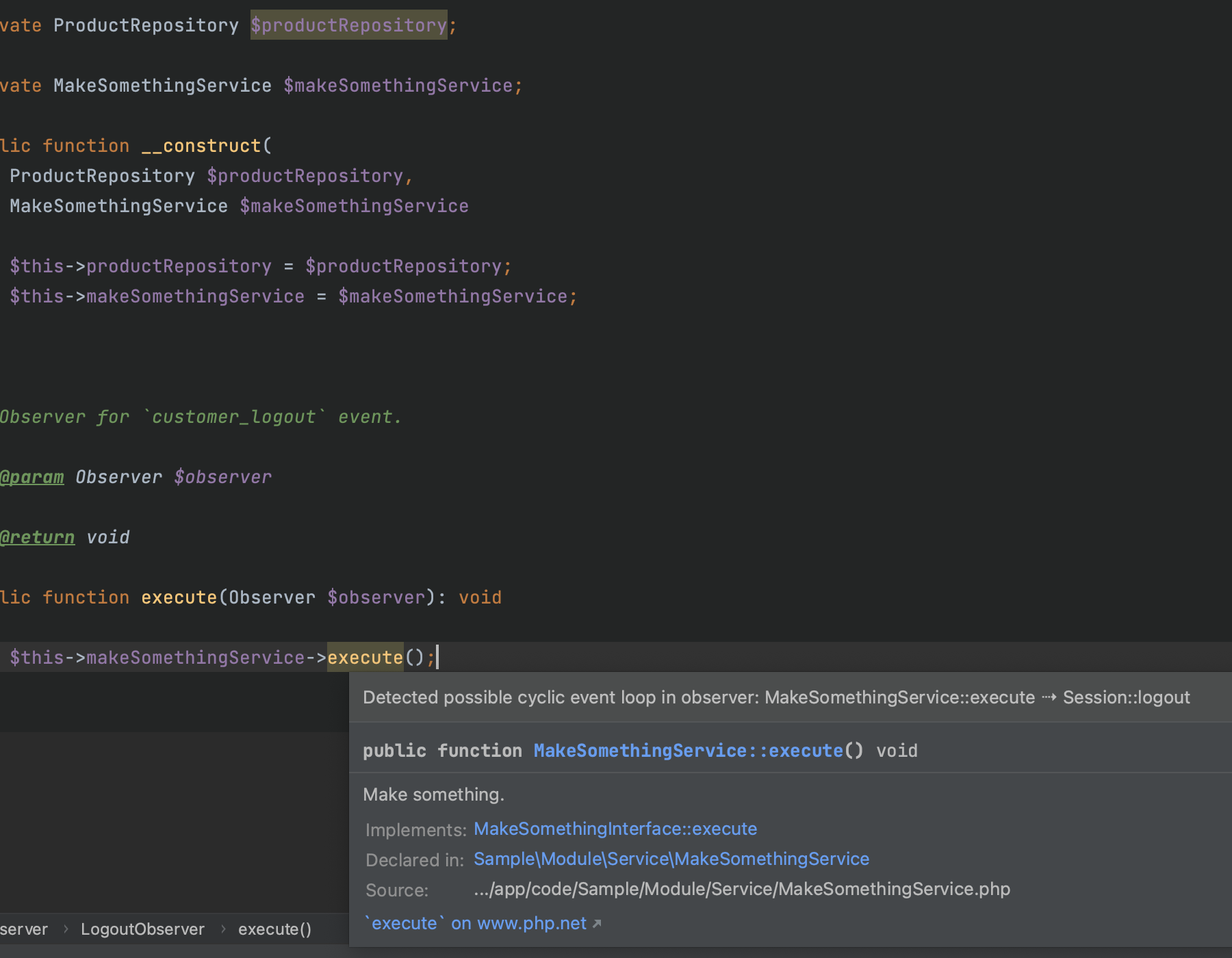The image size is (1232, 958).
Task: Click the cyclic event loop warning message
Action: 776,697
